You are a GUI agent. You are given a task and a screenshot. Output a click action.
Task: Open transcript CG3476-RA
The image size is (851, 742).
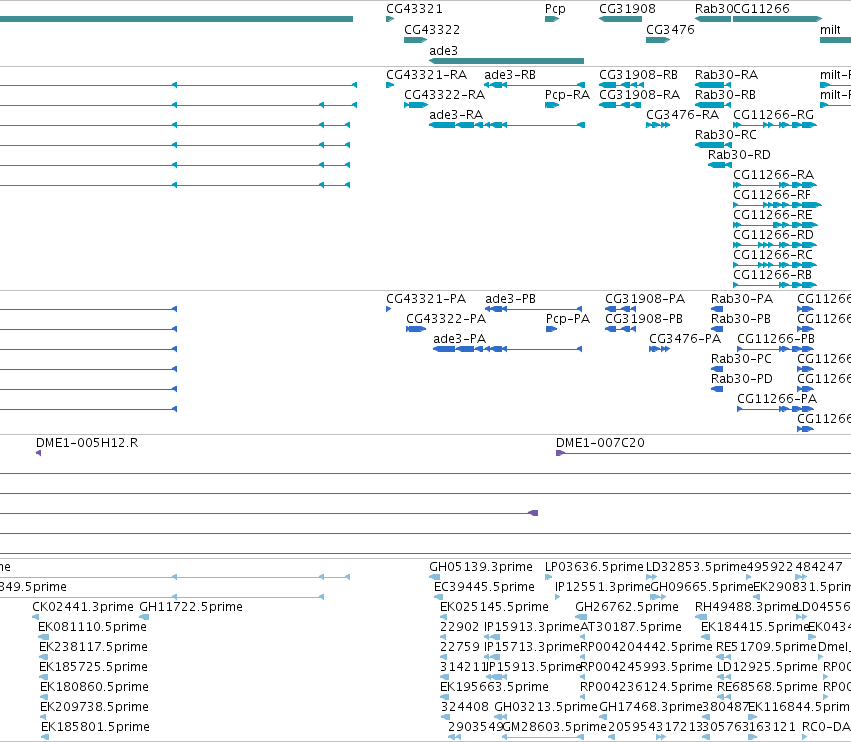pos(658,125)
